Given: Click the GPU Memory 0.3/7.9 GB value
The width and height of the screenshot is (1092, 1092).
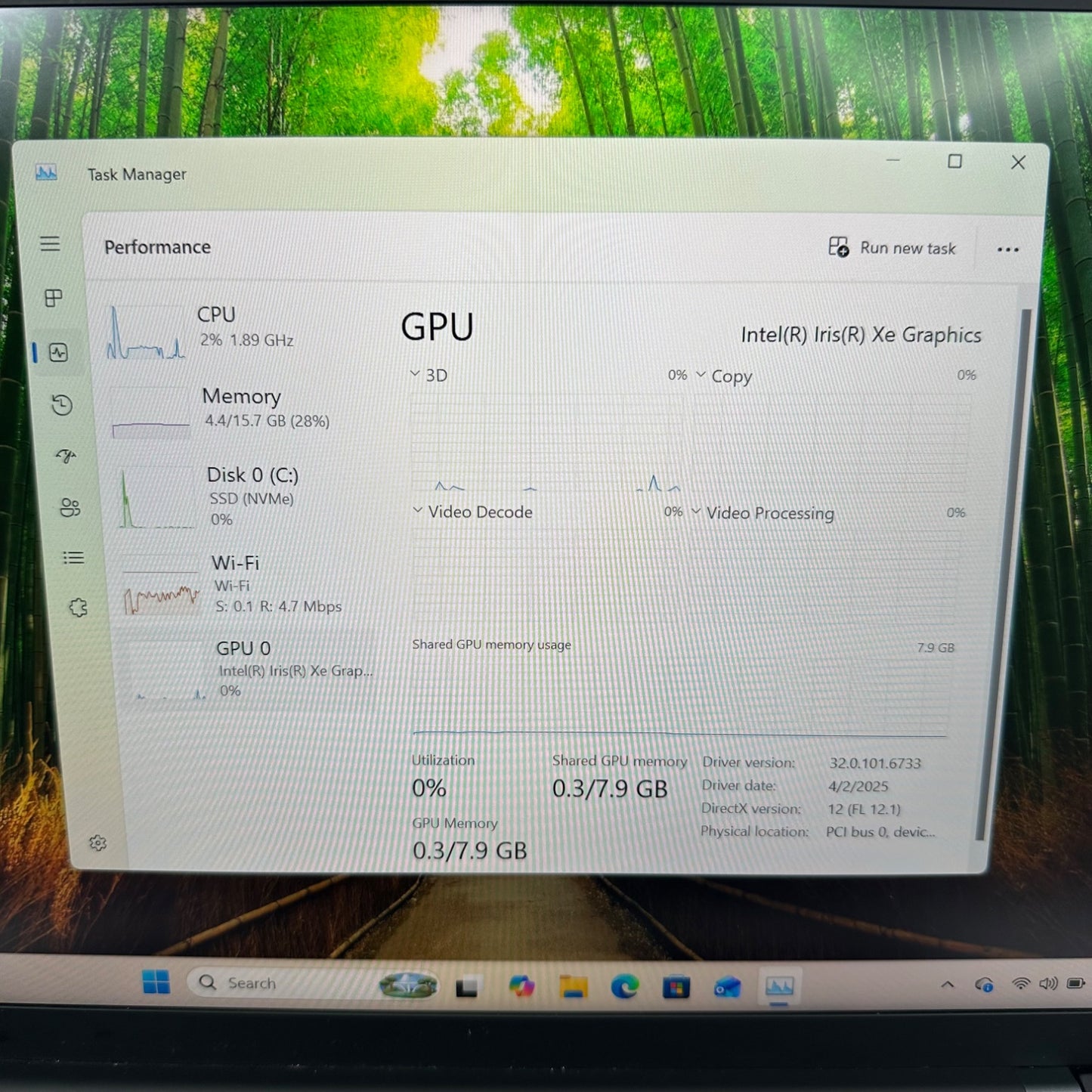Looking at the screenshot, I should click(x=469, y=851).
